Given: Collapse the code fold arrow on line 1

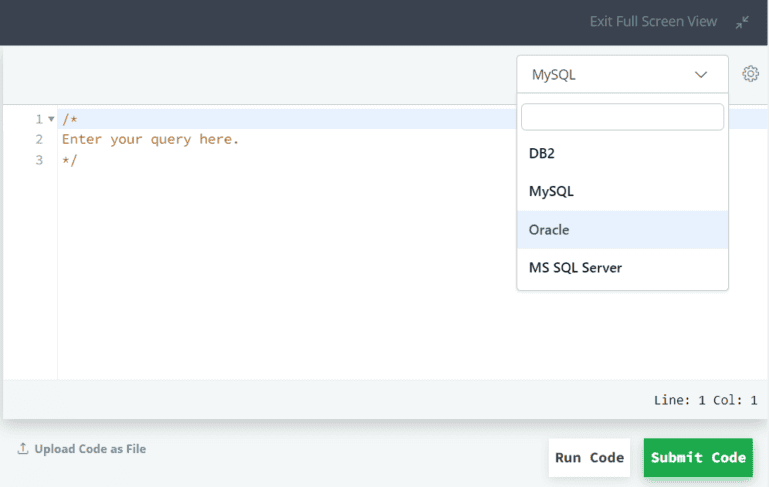Looking at the screenshot, I should (51, 119).
